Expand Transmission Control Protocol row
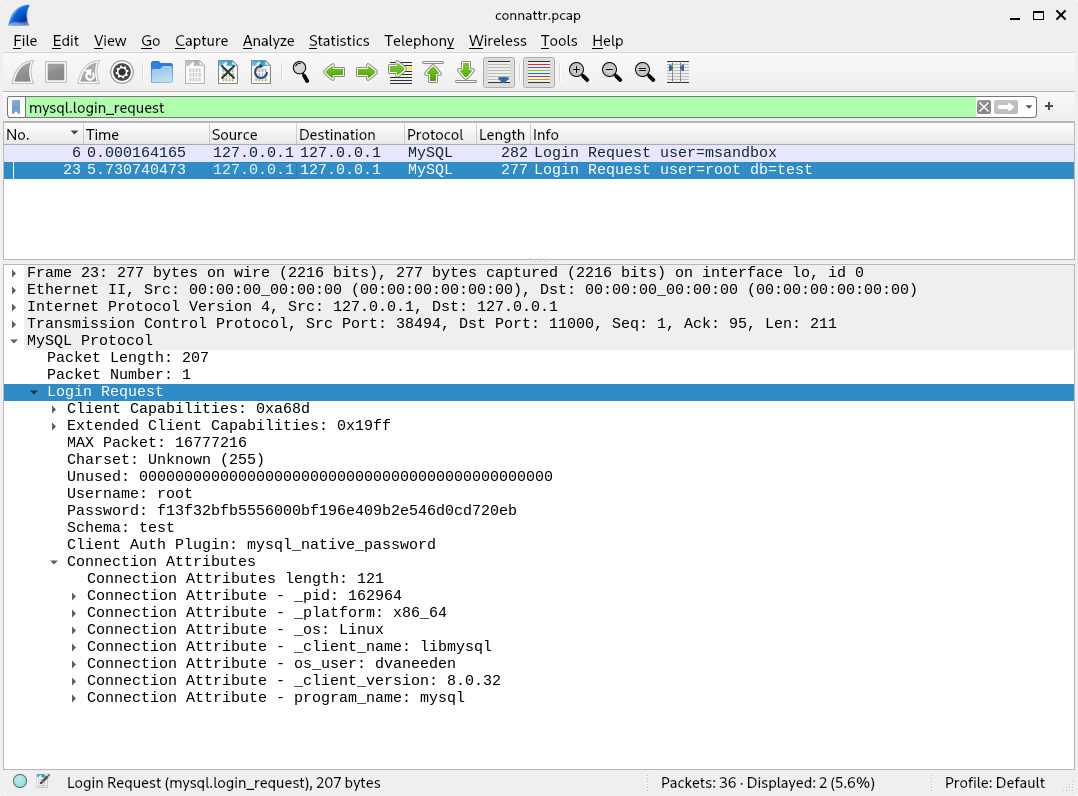The height and width of the screenshot is (796, 1078). (x=14, y=324)
